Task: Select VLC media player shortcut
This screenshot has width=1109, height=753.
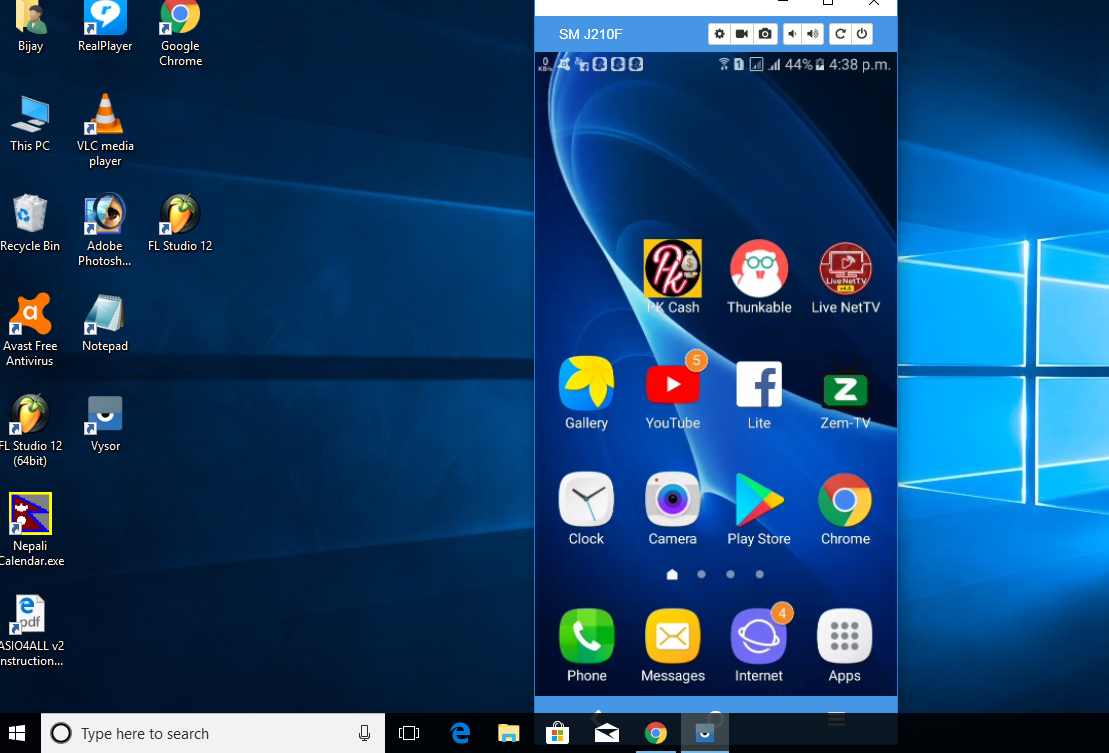Action: coord(105,131)
